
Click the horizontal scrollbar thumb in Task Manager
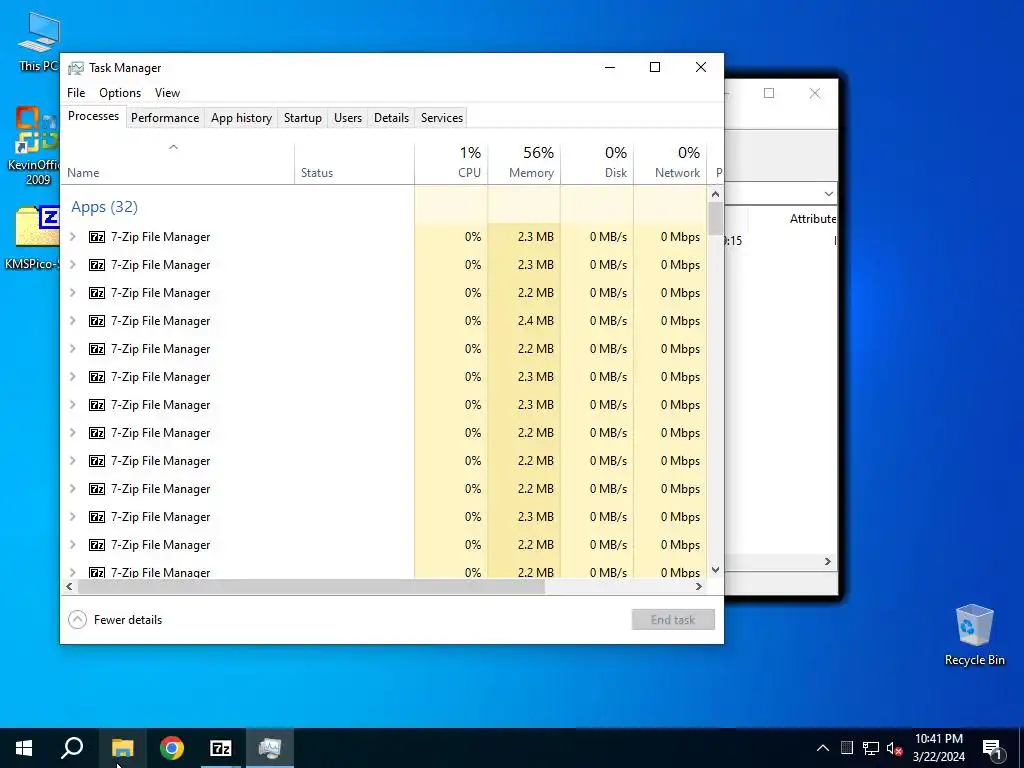click(311, 586)
